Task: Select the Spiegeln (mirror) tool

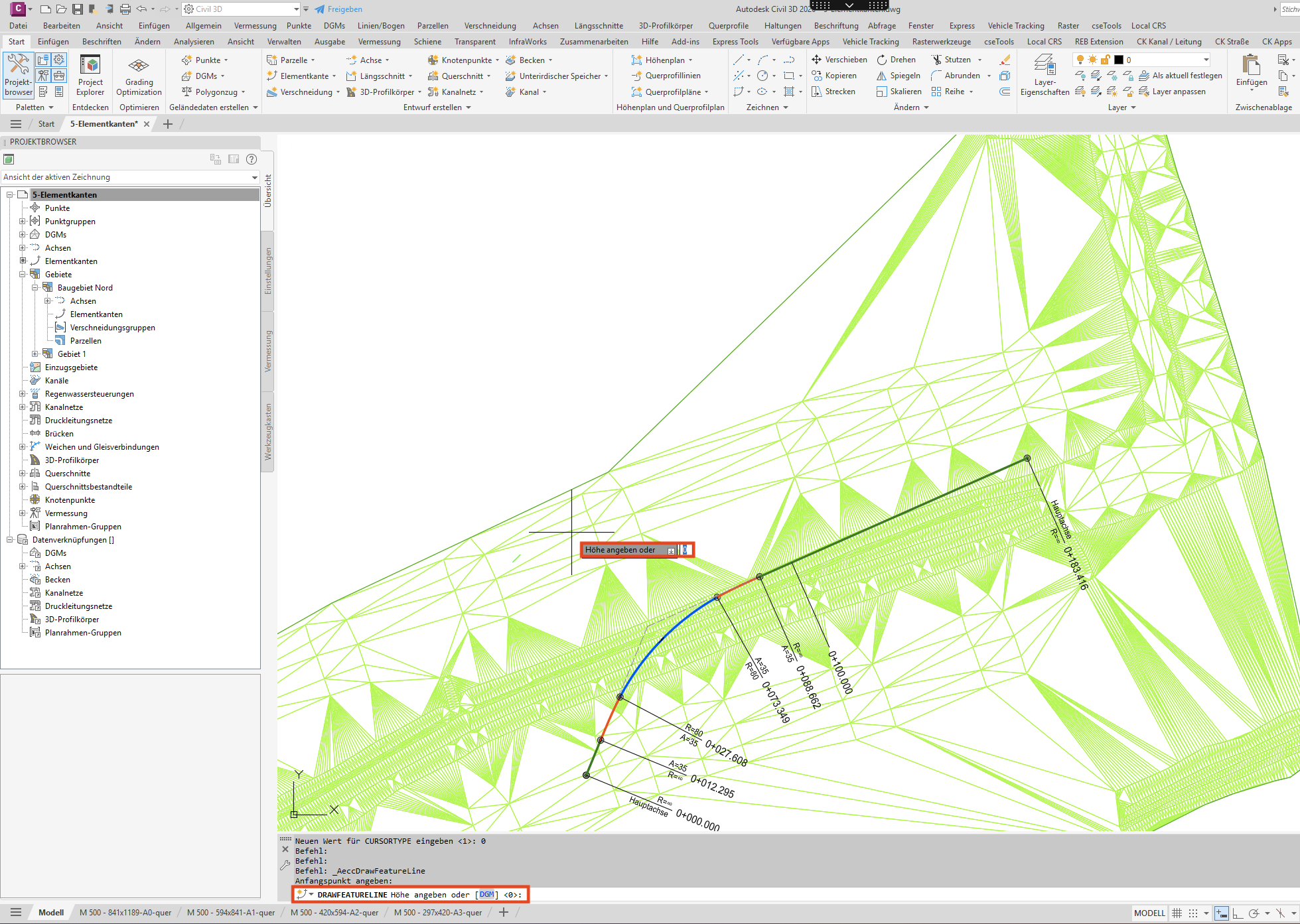Action: pyautogui.click(x=898, y=76)
